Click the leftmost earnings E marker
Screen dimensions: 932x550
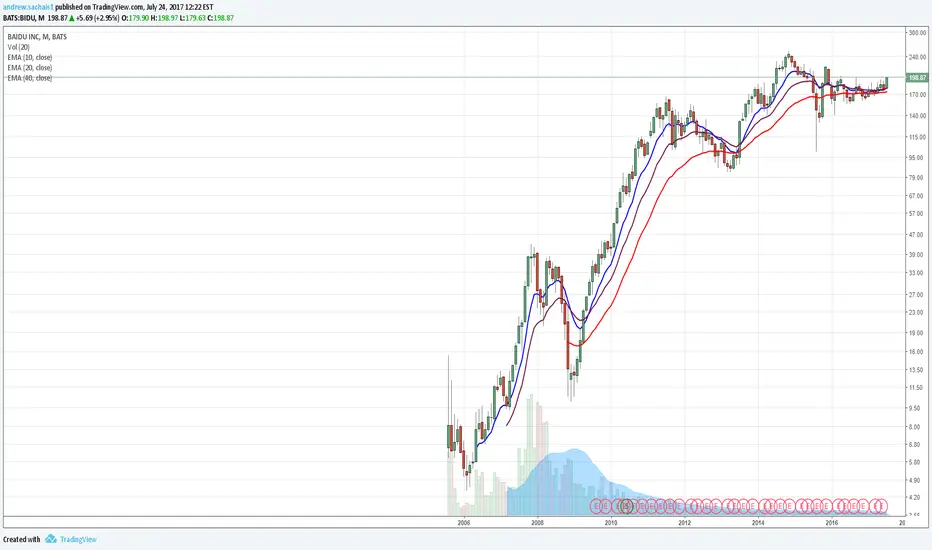click(596, 506)
